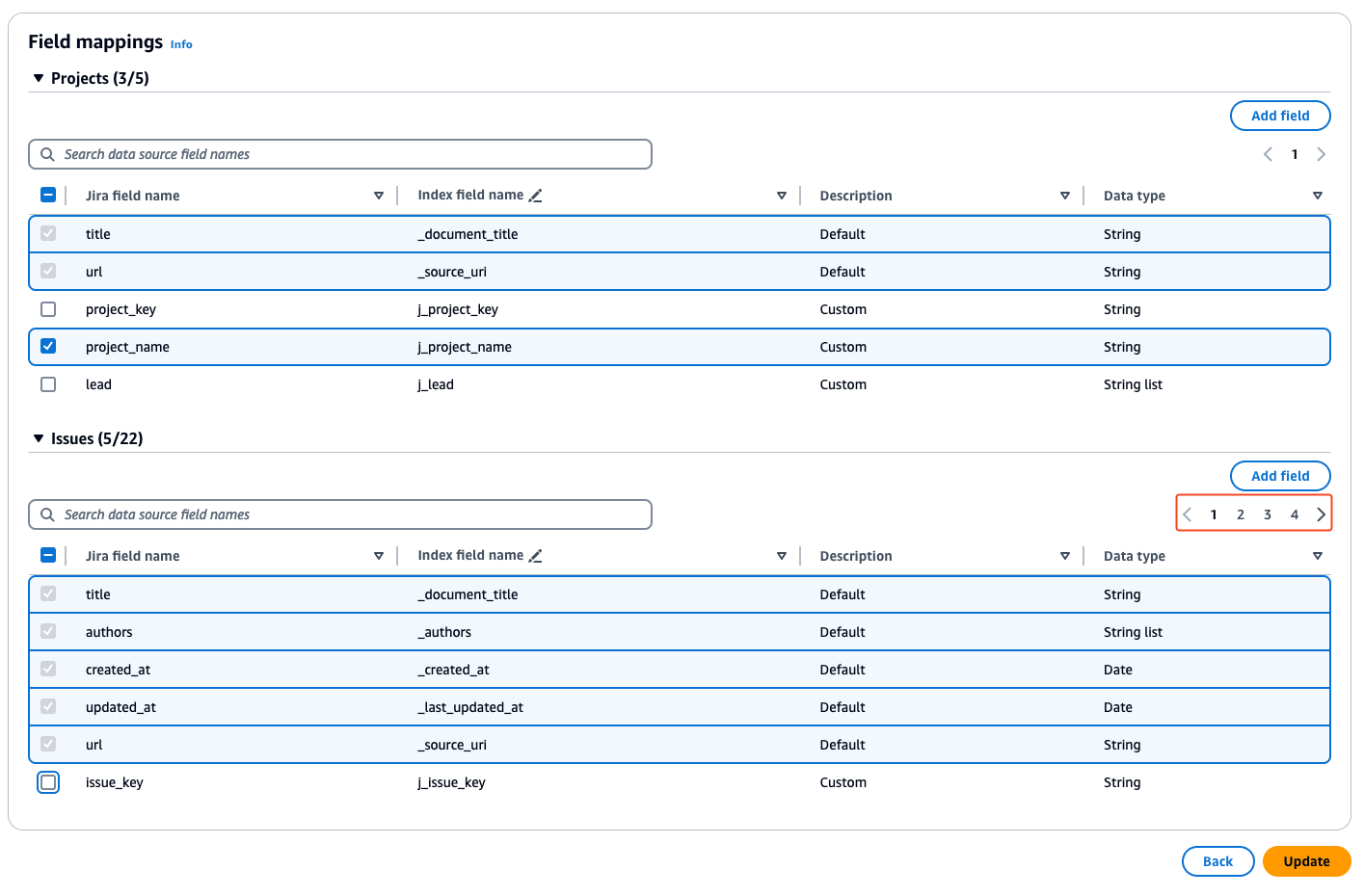Image resolution: width=1364 pixels, height=896 pixels.
Task: Open the Description filter dropdown in the Issues table
Action: 1065,556
